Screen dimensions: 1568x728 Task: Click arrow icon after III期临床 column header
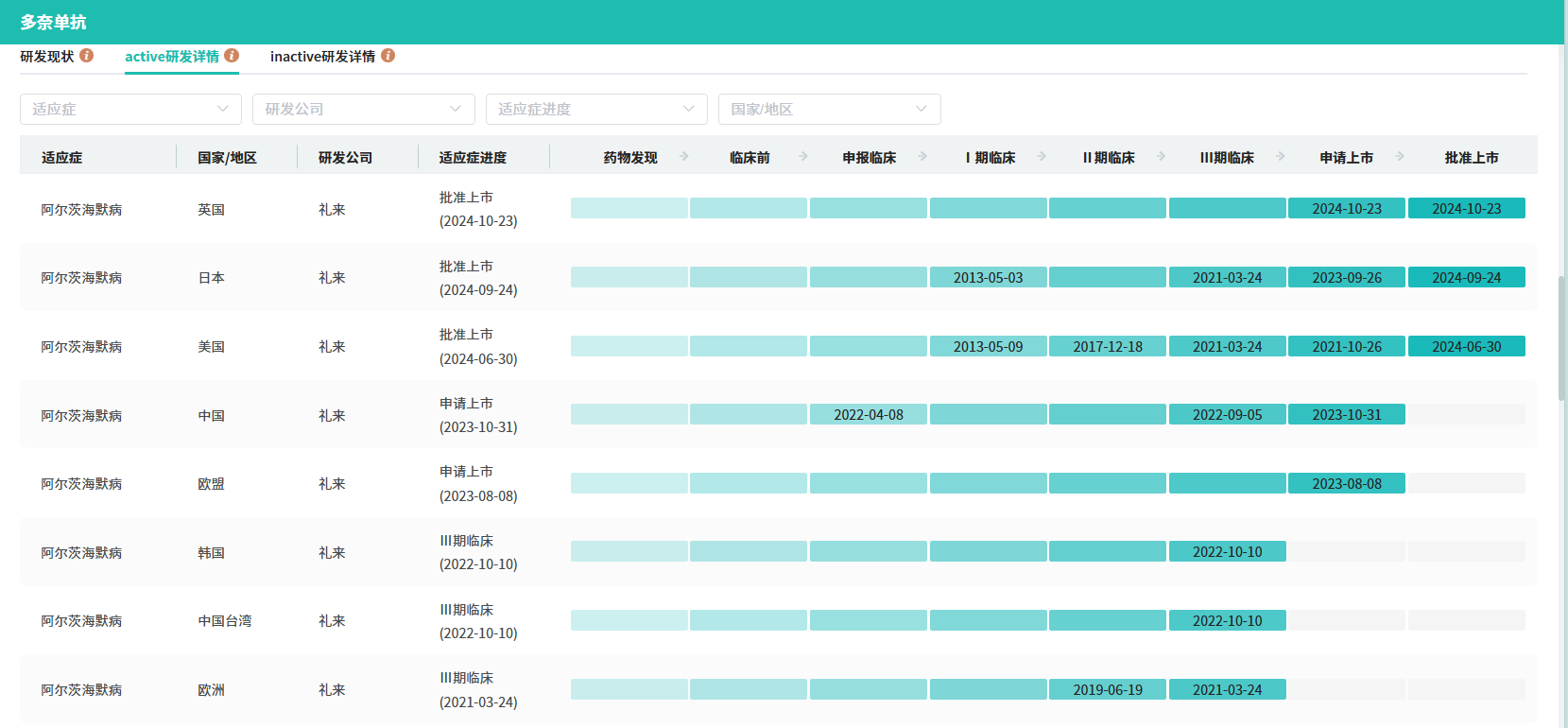click(x=1281, y=157)
